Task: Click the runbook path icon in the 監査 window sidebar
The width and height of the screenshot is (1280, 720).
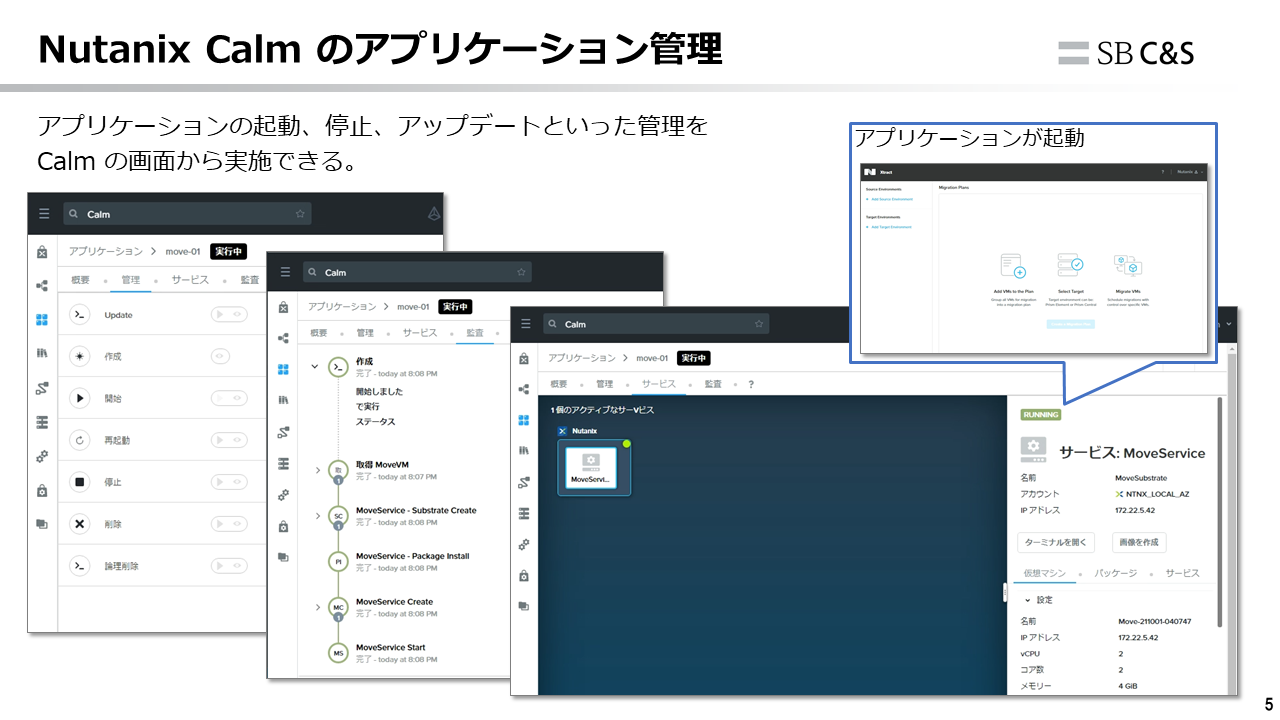Action: (x=284, y=432)
